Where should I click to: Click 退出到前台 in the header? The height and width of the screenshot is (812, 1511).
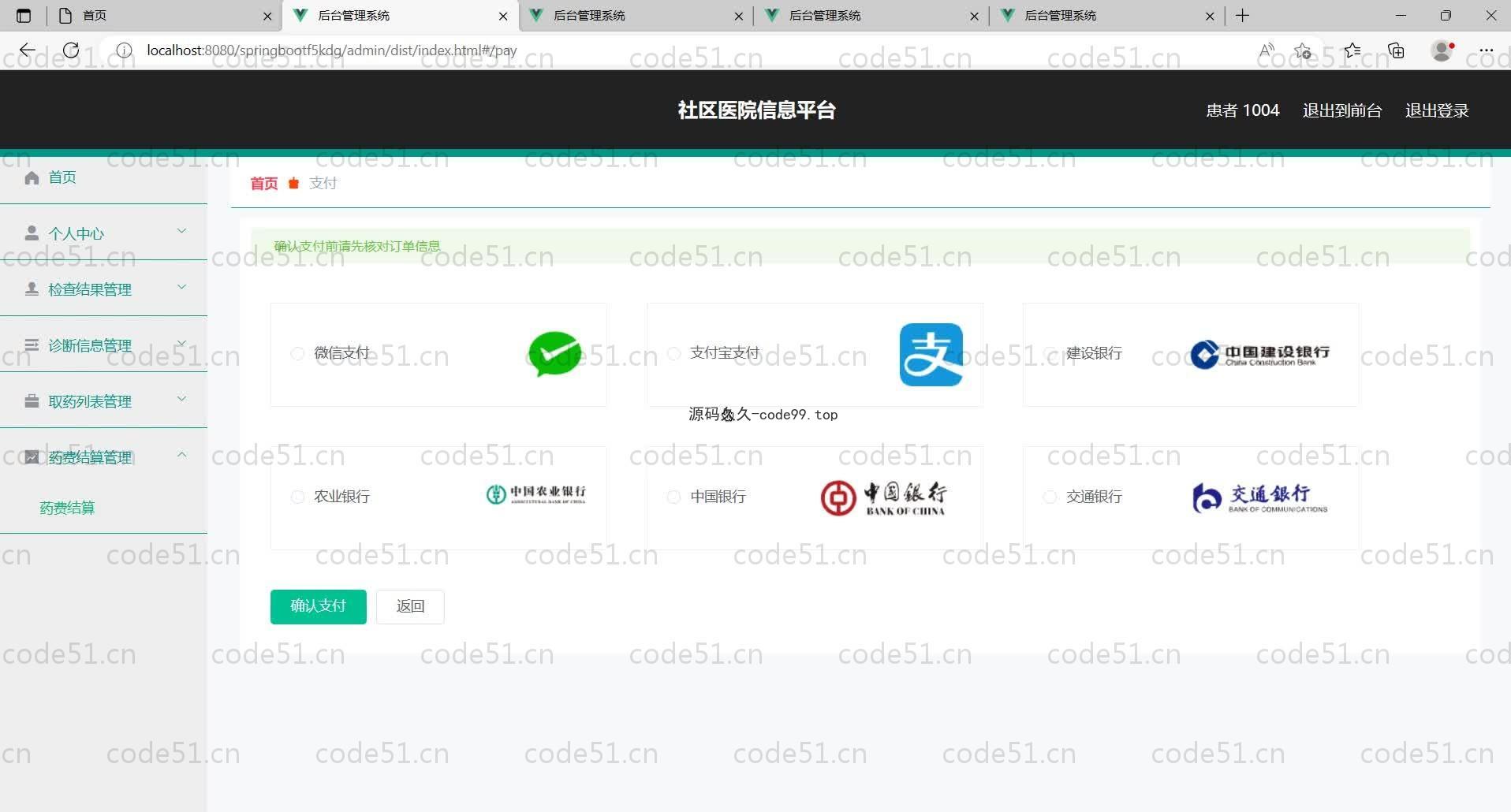point(1342,110)
